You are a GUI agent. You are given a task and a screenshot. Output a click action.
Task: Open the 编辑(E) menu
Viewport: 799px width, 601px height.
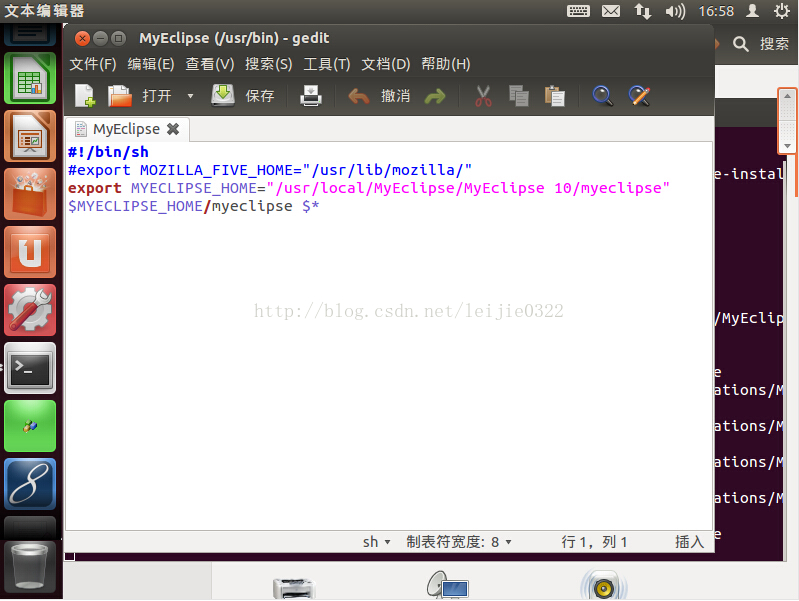click(x=151, y=64)
